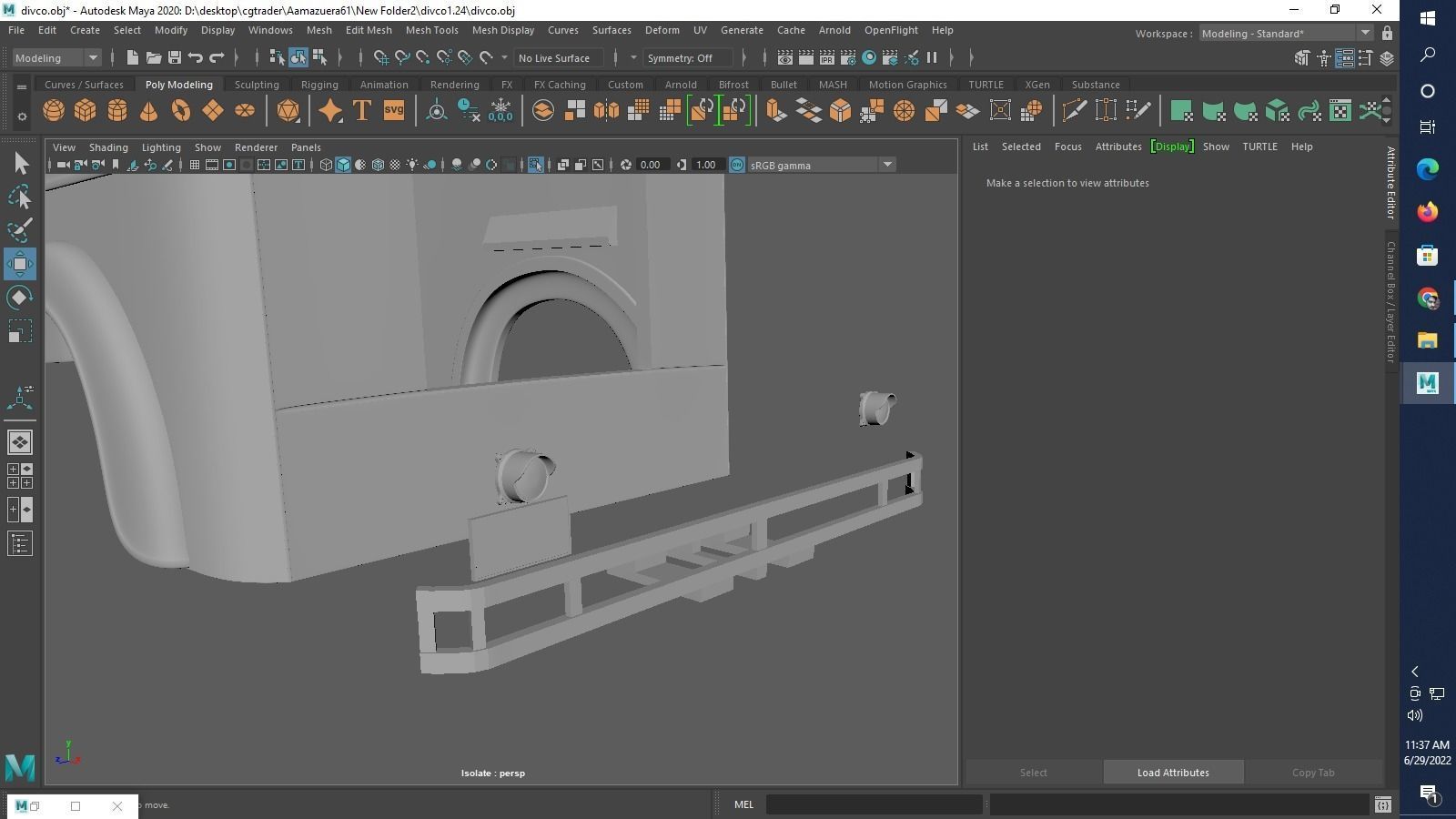Expand the sRGB gamma view transform dropdown
The width and height of the screenshot is (1456, 819).
[x=886, y=165]
